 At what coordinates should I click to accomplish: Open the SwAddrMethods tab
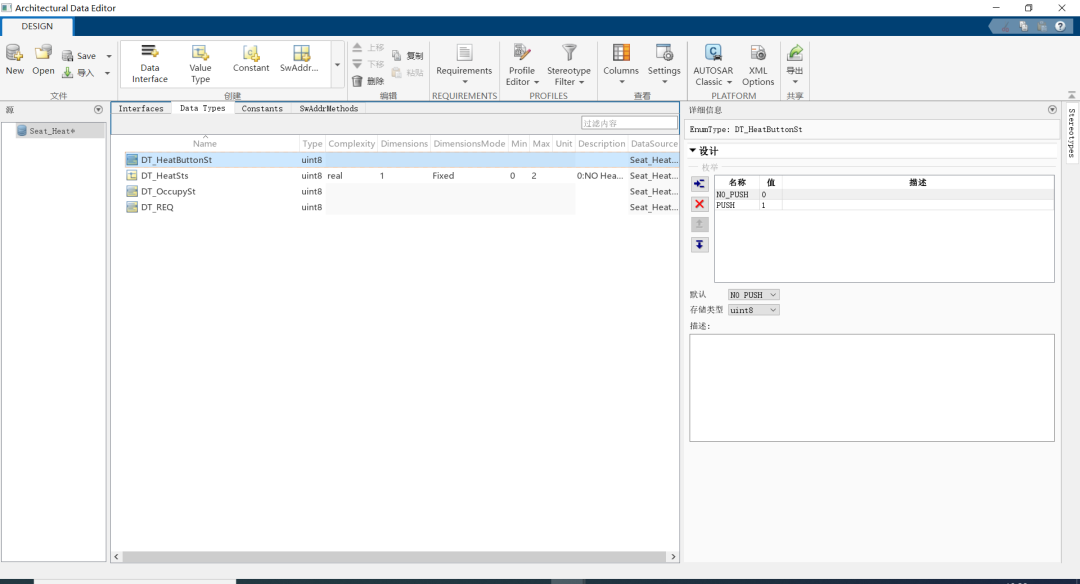pos(329,109)
